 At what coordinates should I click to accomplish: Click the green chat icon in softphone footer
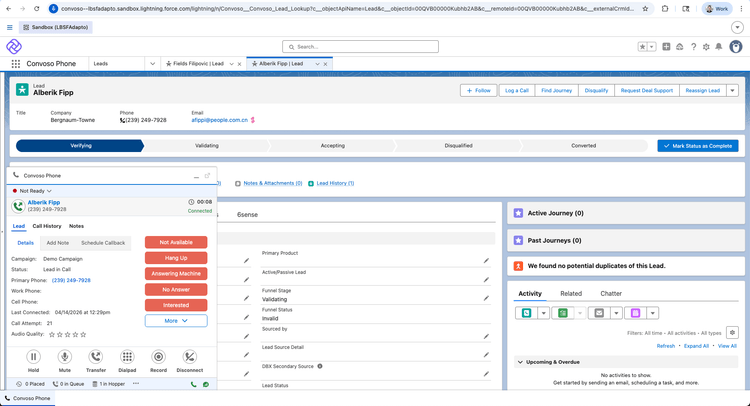pos(206,384)
